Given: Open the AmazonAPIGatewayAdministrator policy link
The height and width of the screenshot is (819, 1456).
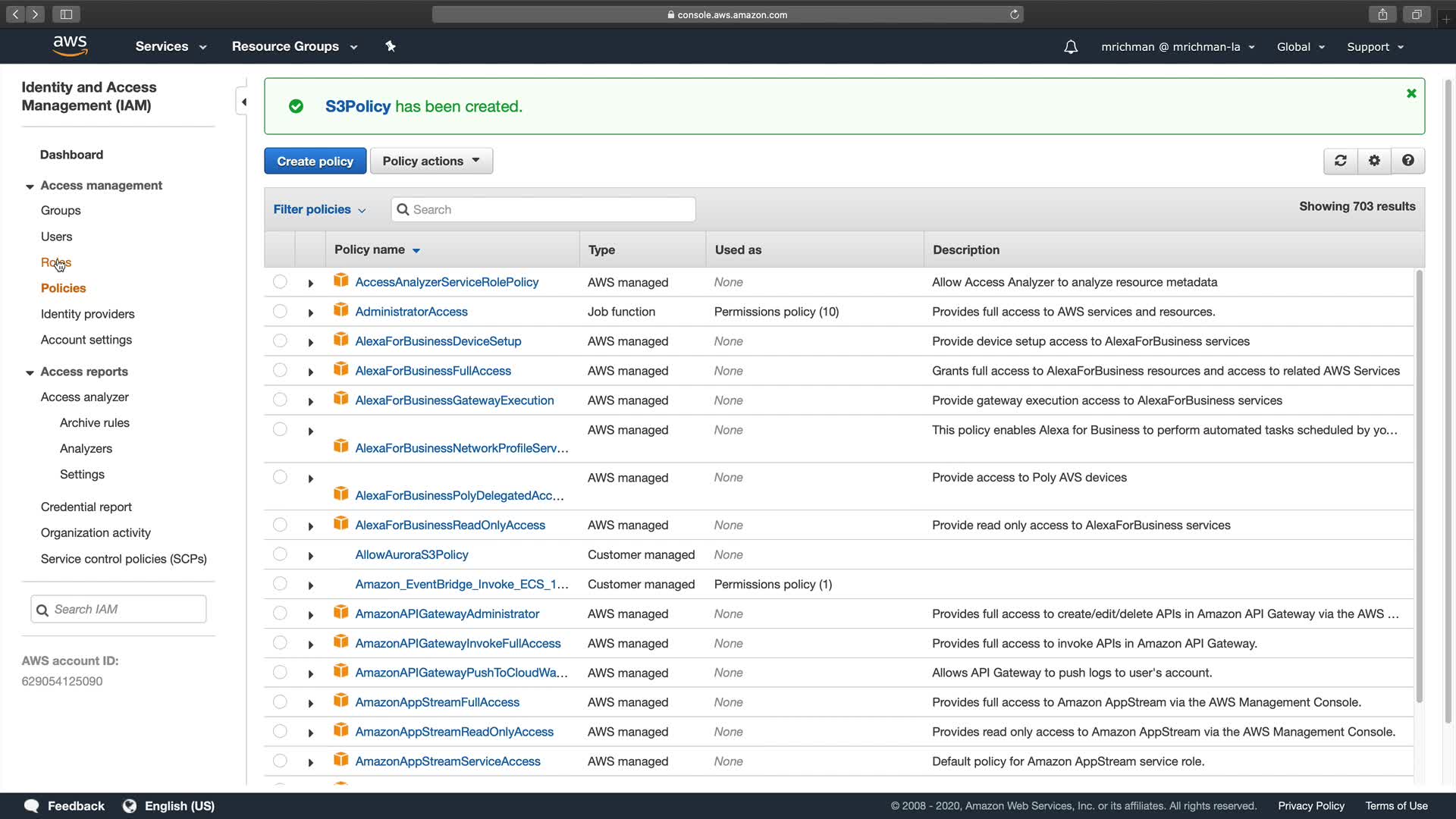Looking at the screenshot, I should point(447,613).
